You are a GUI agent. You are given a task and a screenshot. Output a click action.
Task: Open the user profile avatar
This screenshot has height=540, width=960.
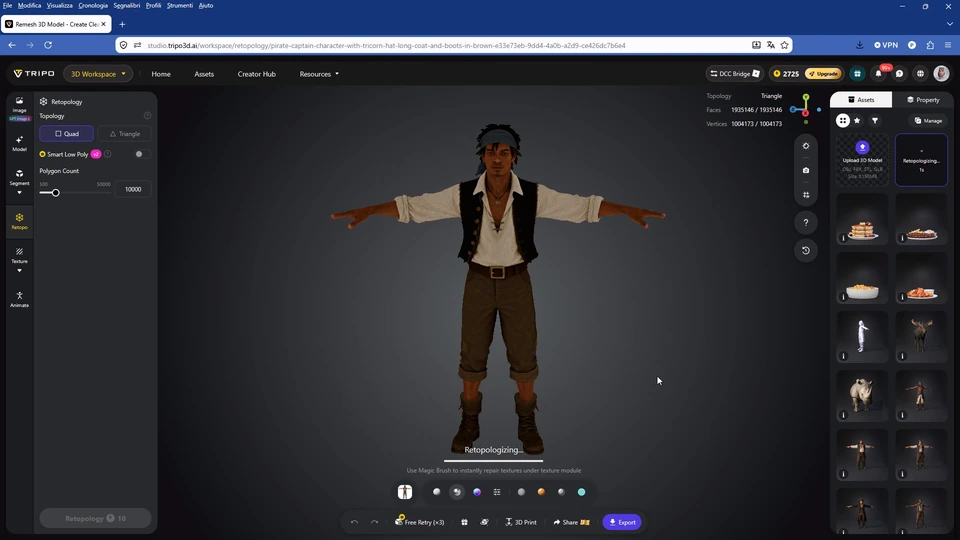941,73
